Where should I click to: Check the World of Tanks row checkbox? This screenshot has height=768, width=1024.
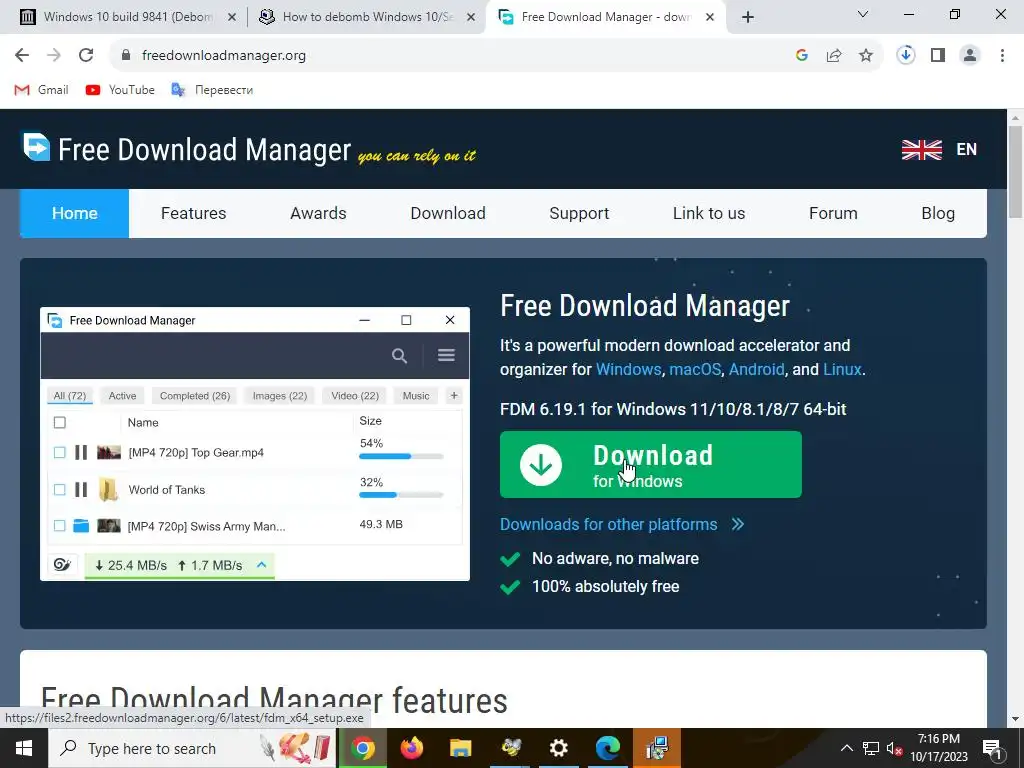point(59,490)
